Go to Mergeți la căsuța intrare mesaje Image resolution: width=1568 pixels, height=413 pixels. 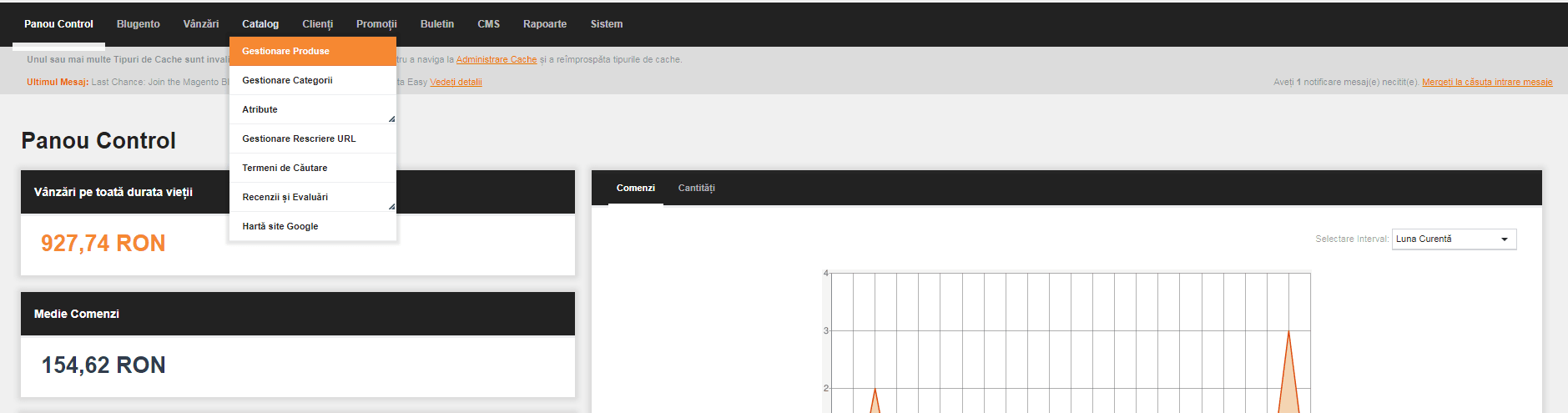point(1487,82)
